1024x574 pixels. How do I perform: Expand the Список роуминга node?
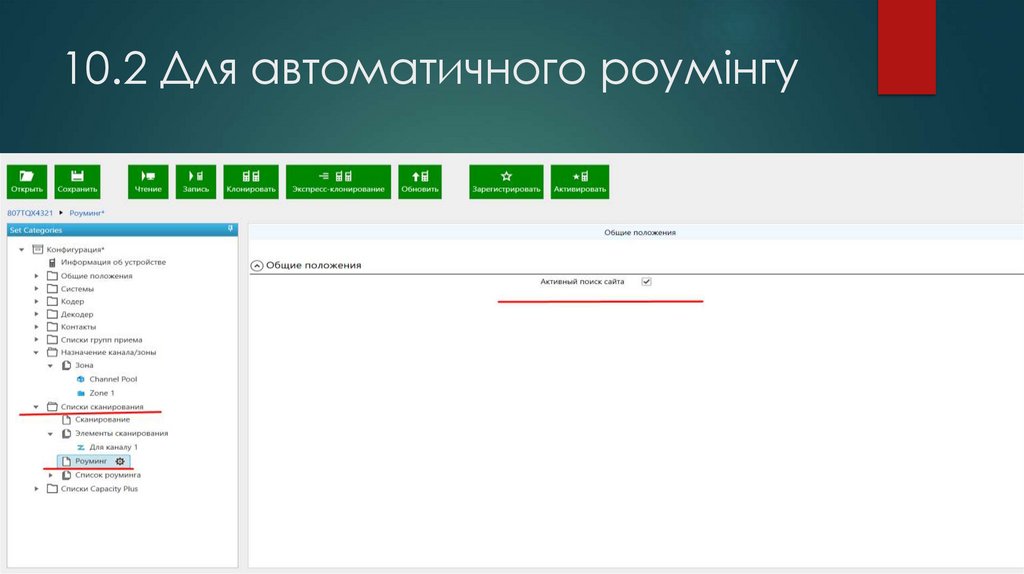[51, 475]
